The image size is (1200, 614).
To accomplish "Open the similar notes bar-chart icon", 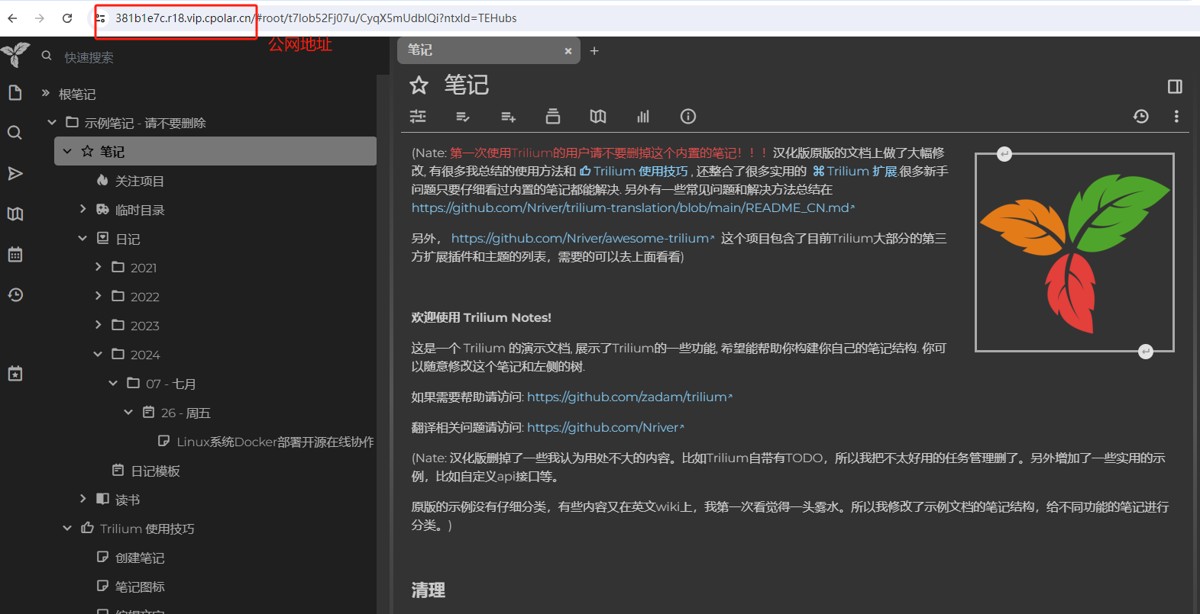I will [x=643, y=117].
